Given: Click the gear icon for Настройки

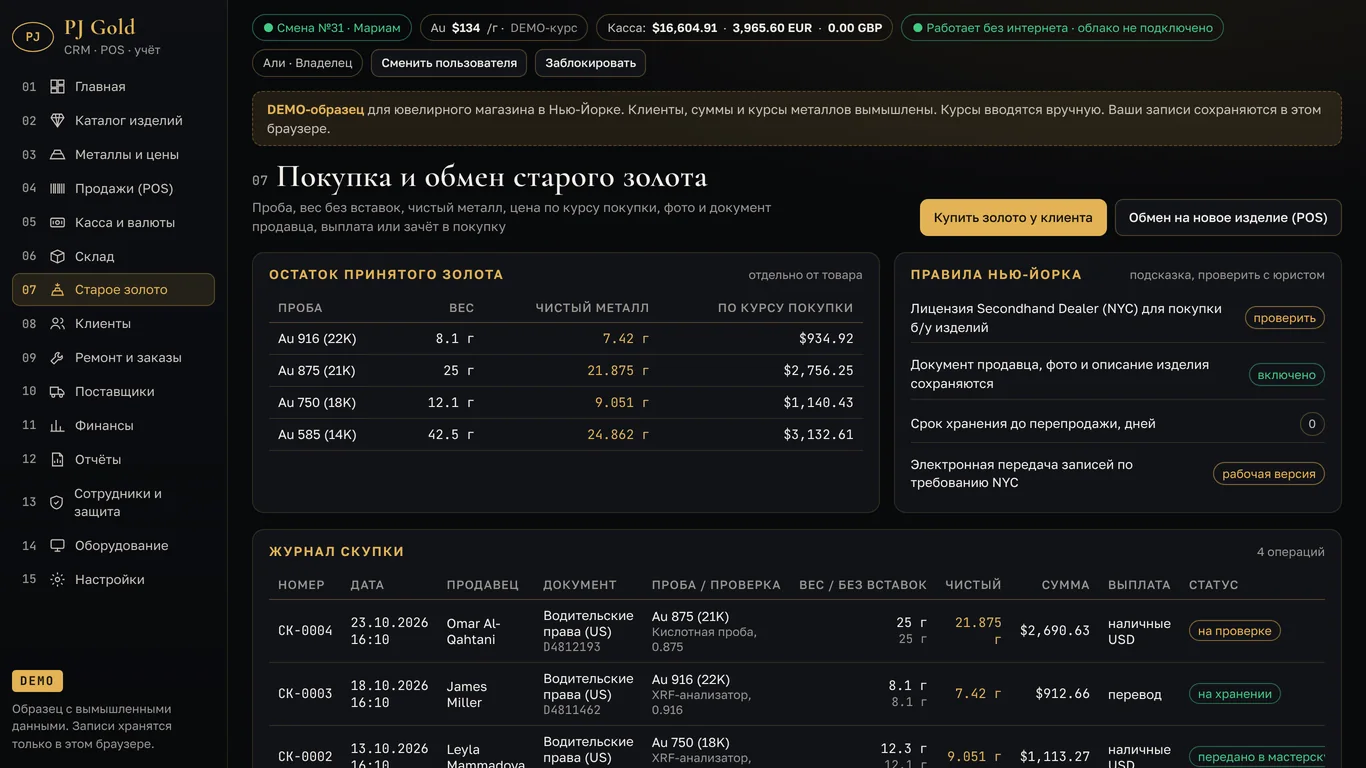Looking at the screenshot, I should (57, 580).
